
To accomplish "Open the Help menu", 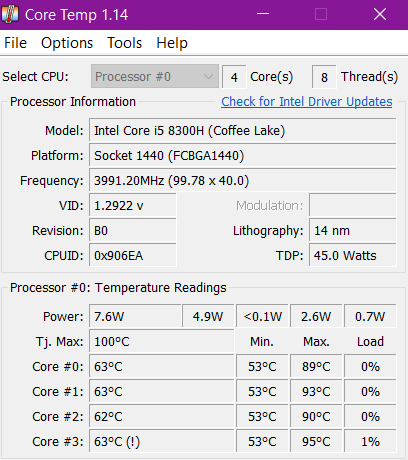I will 172,43.
